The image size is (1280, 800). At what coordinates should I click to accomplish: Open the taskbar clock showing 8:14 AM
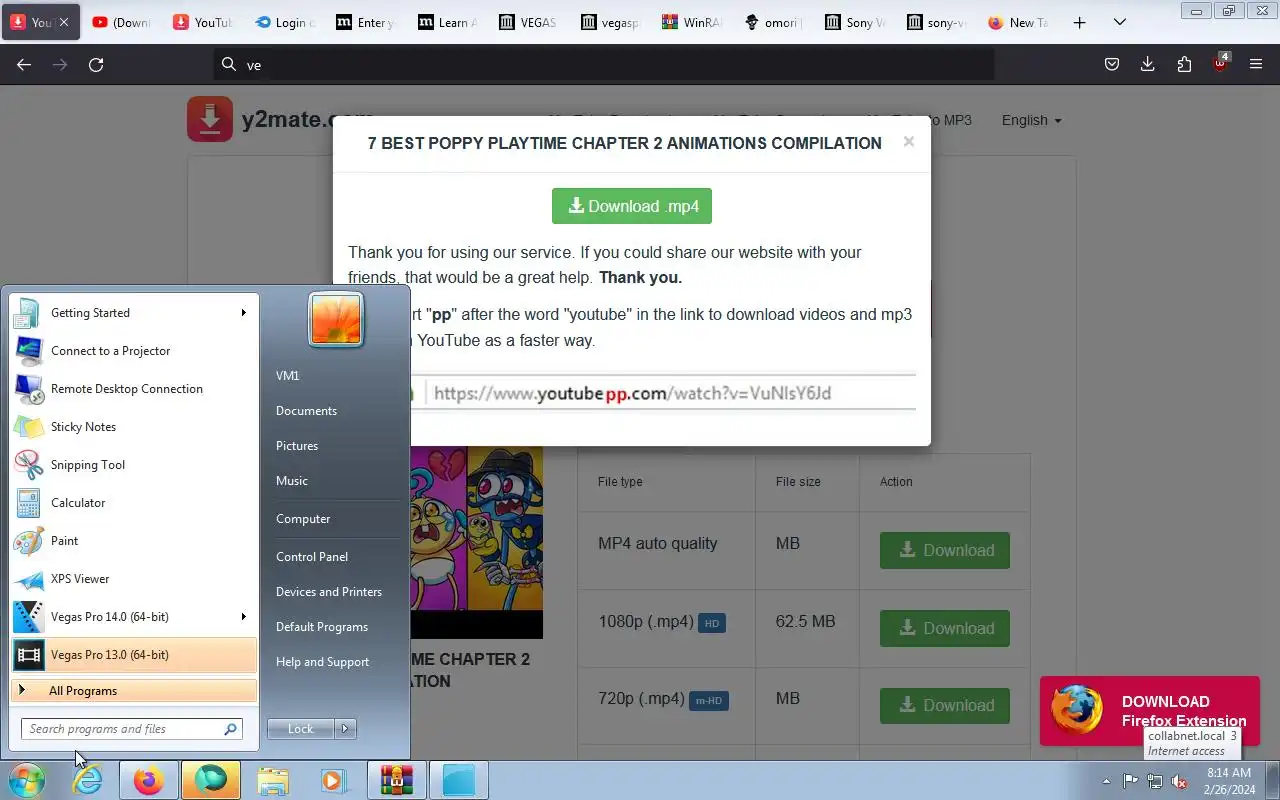coord(1229,781)
